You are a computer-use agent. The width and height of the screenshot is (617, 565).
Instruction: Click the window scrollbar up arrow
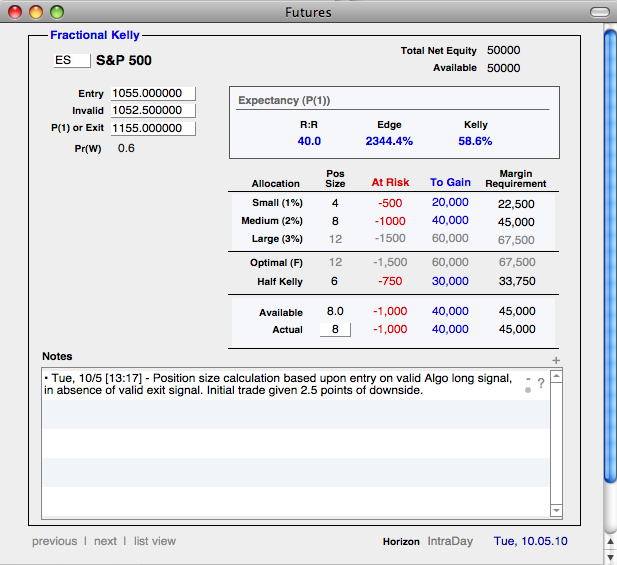(610, 542)
